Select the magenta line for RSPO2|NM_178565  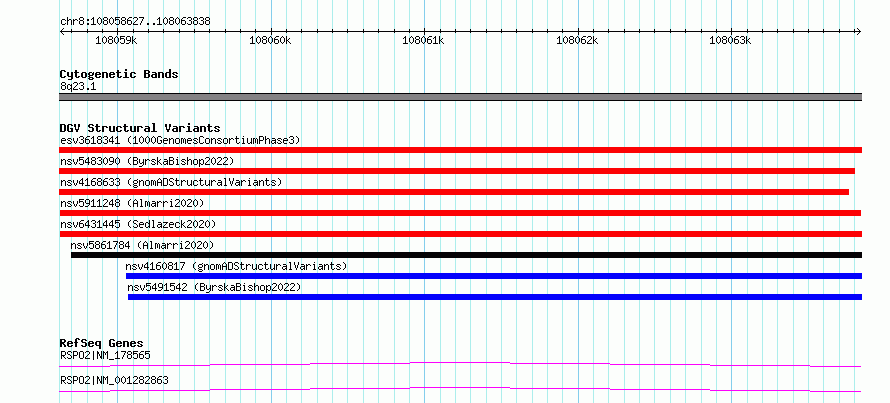tap(460, 364)
